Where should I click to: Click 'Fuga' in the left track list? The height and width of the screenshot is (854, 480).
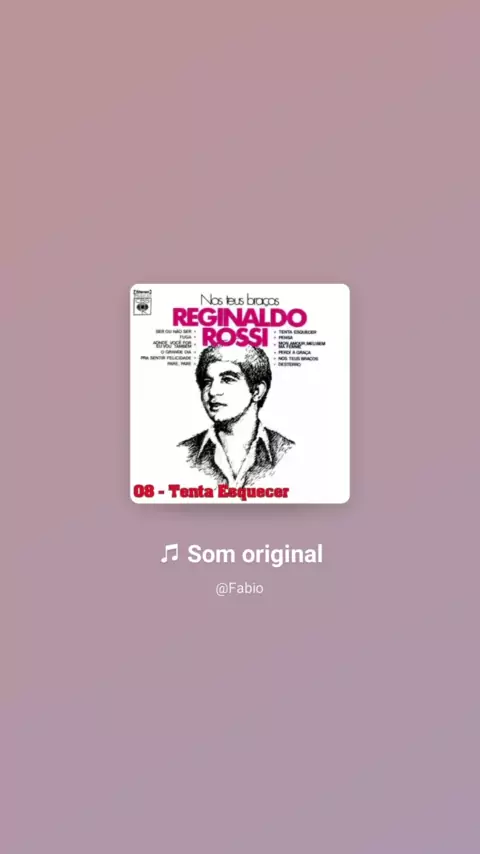point(185,337)
